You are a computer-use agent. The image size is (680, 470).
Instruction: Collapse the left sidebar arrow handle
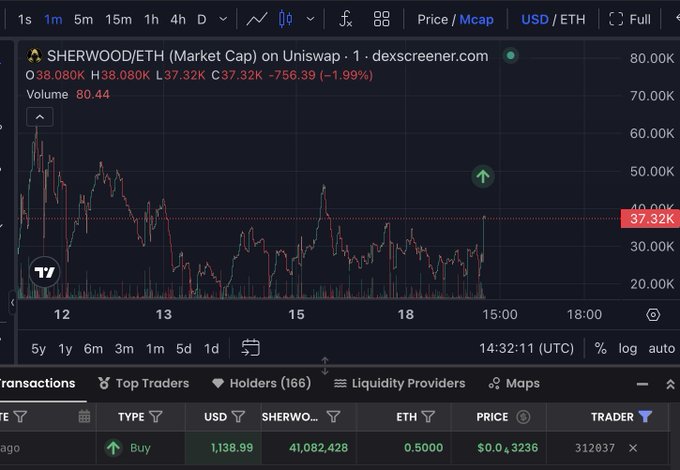12,303
